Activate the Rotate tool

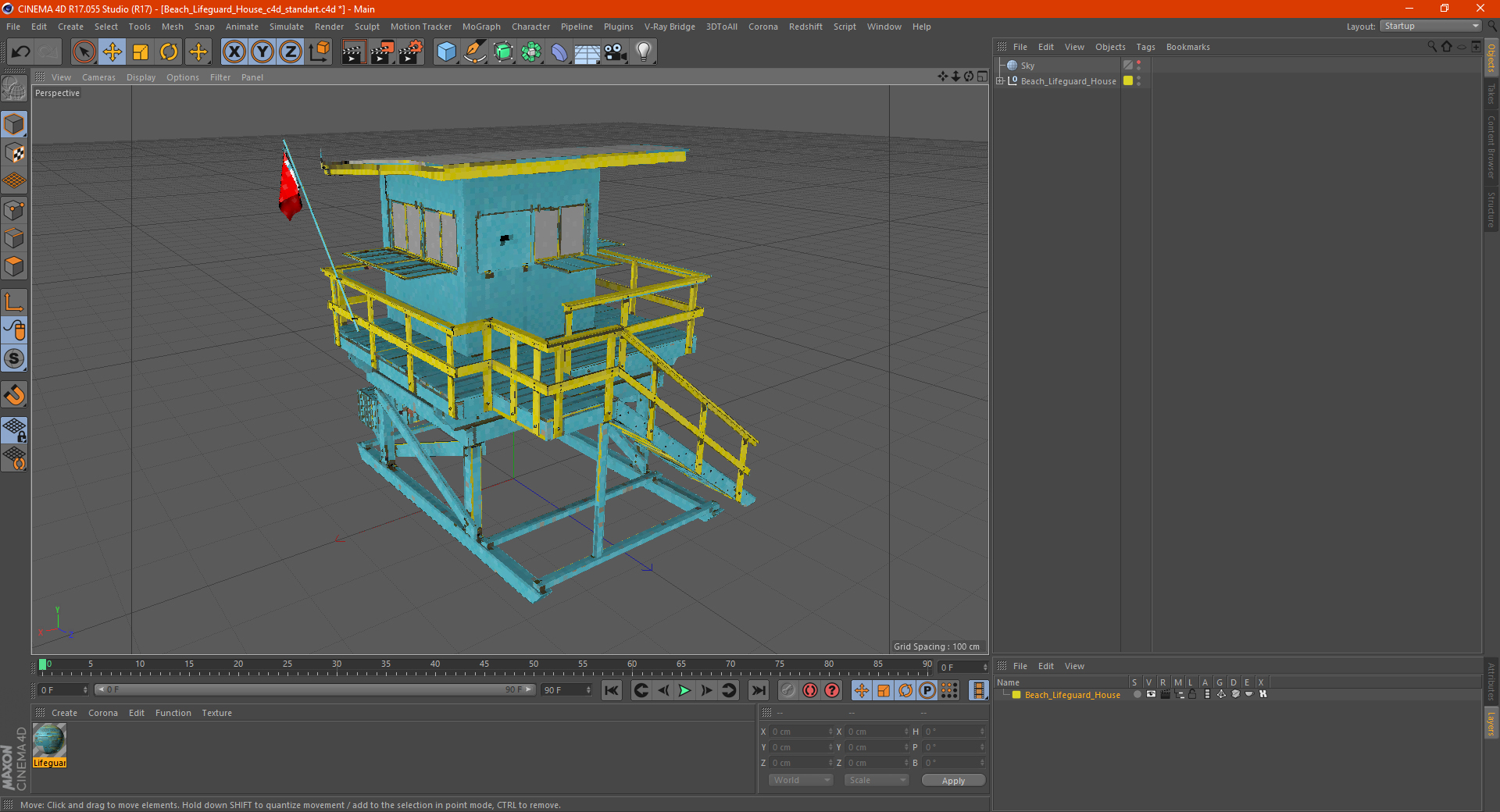(169, 52)
